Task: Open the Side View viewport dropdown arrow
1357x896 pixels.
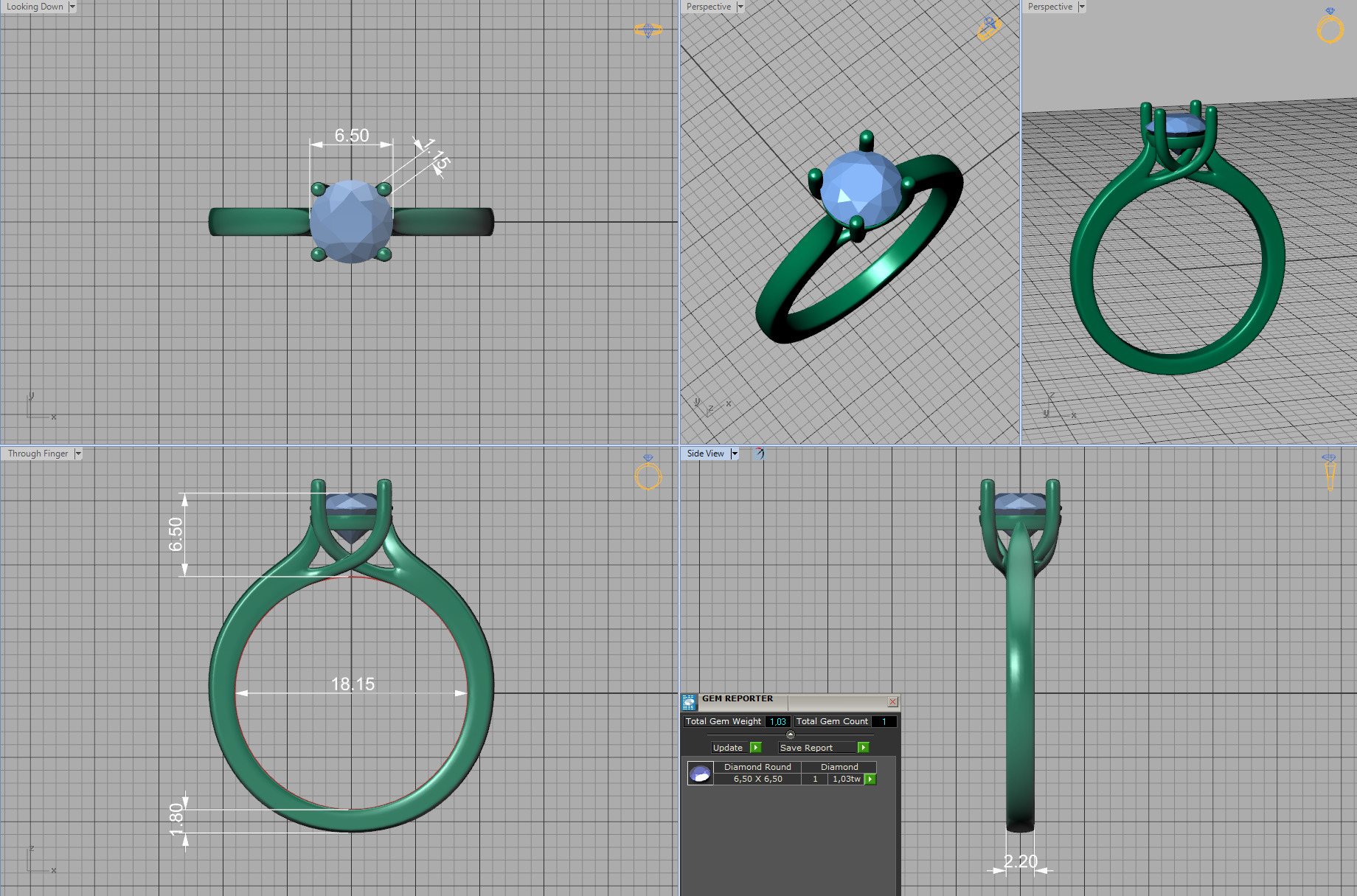Action: (735, 454)
